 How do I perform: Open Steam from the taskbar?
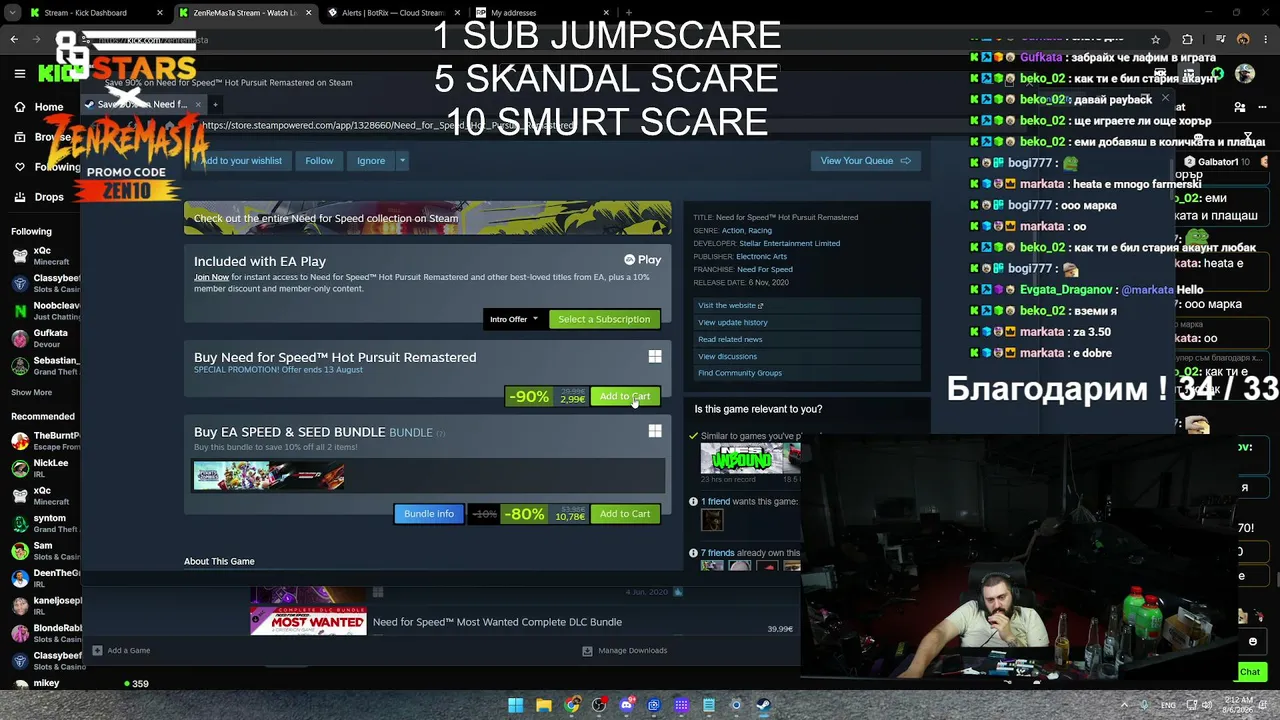[764, 705]
